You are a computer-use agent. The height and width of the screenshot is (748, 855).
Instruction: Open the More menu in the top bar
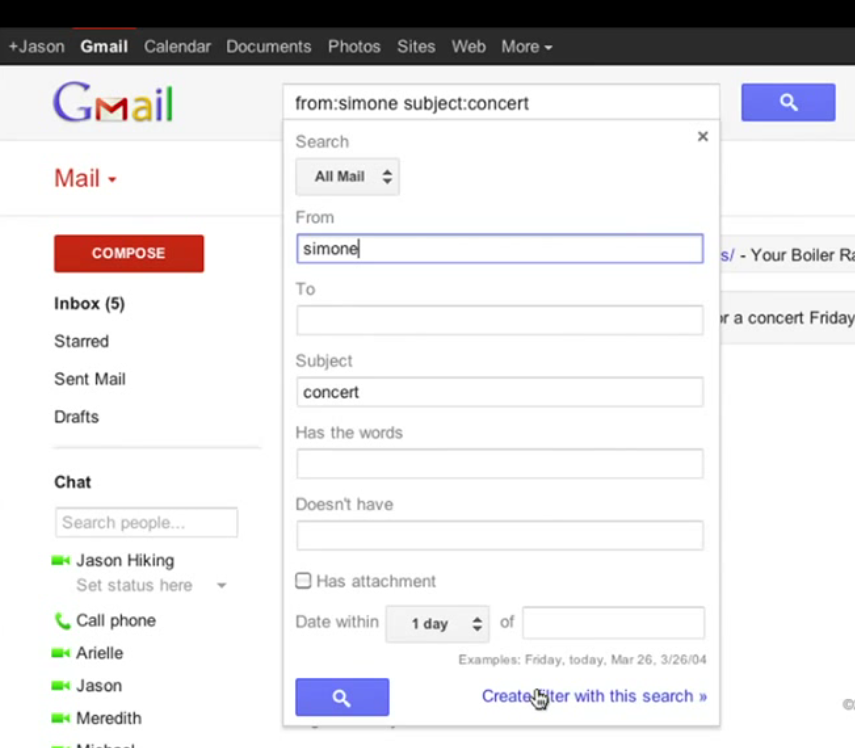tap(527, 47)
